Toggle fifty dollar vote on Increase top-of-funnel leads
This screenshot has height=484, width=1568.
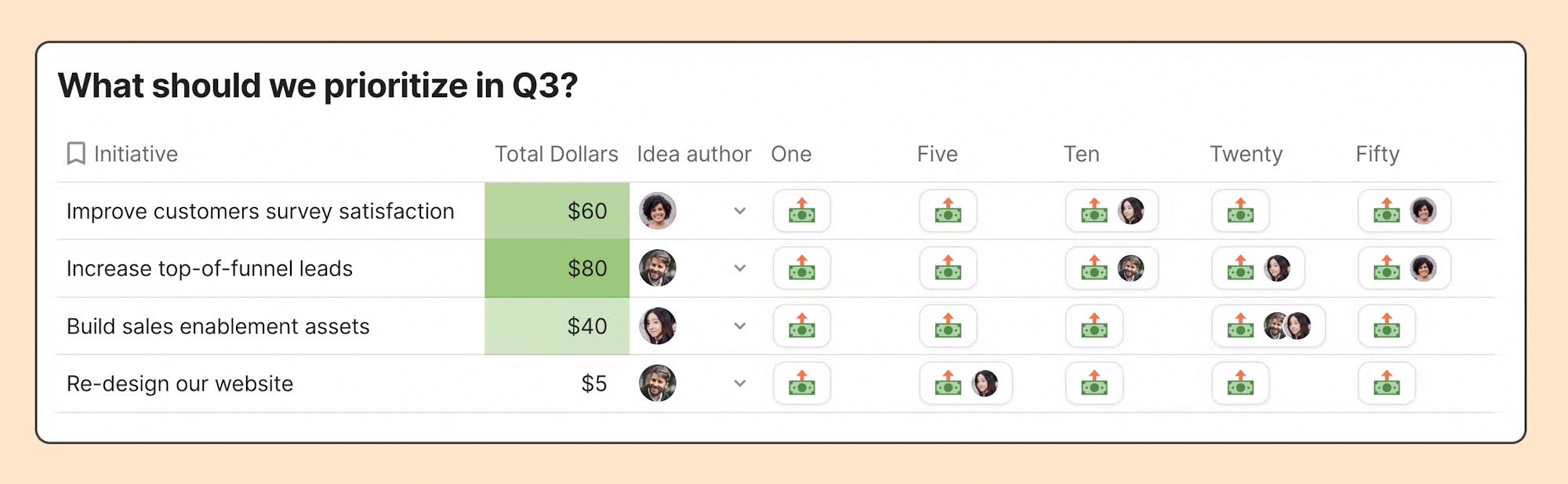tap(1404, 268)
